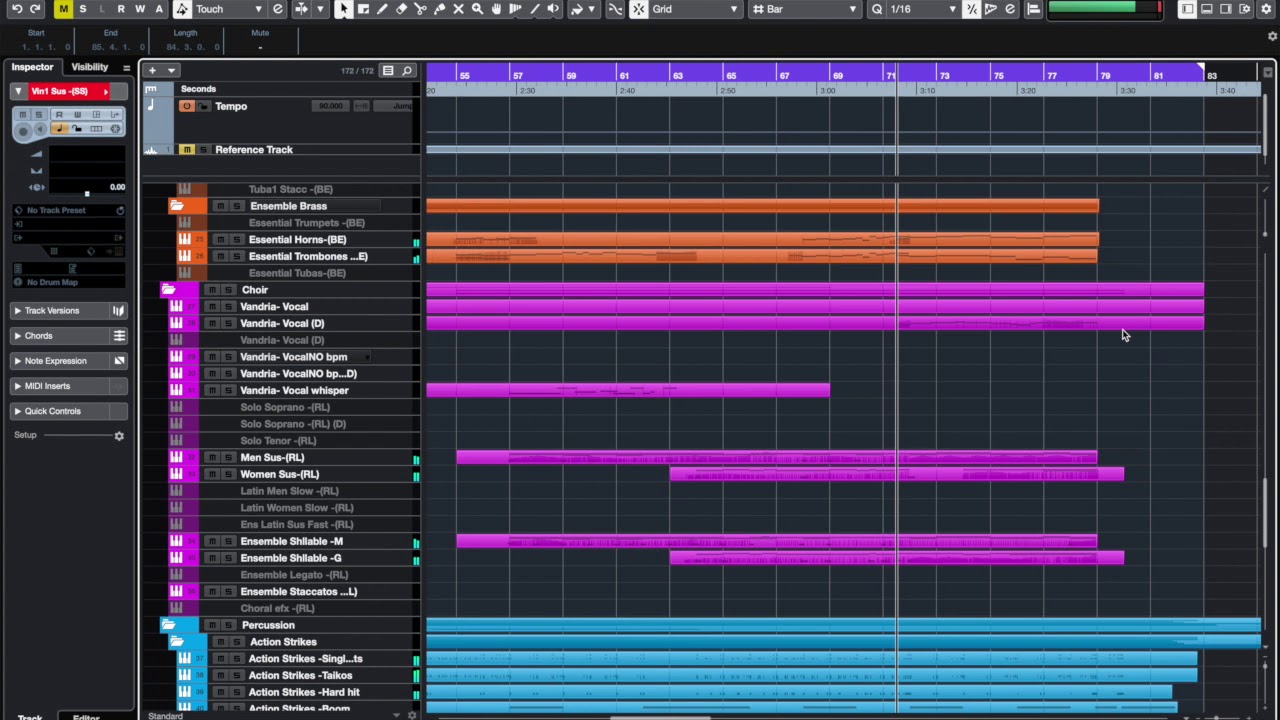Select the Men Sus-(RL) track
Viewport: 1280px width, 720px height.
tap(272, 457)
